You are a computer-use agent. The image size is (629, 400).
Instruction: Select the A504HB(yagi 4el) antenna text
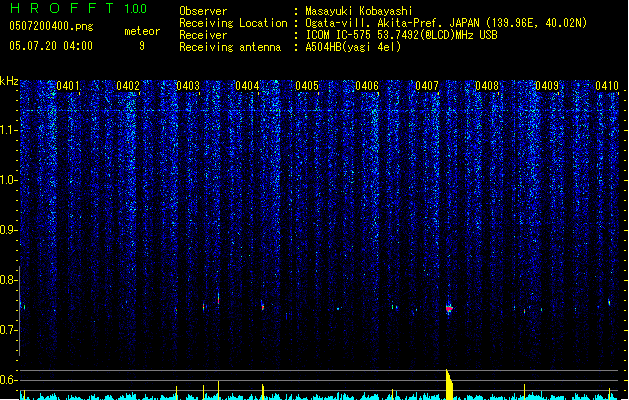(x=353, y=47)
